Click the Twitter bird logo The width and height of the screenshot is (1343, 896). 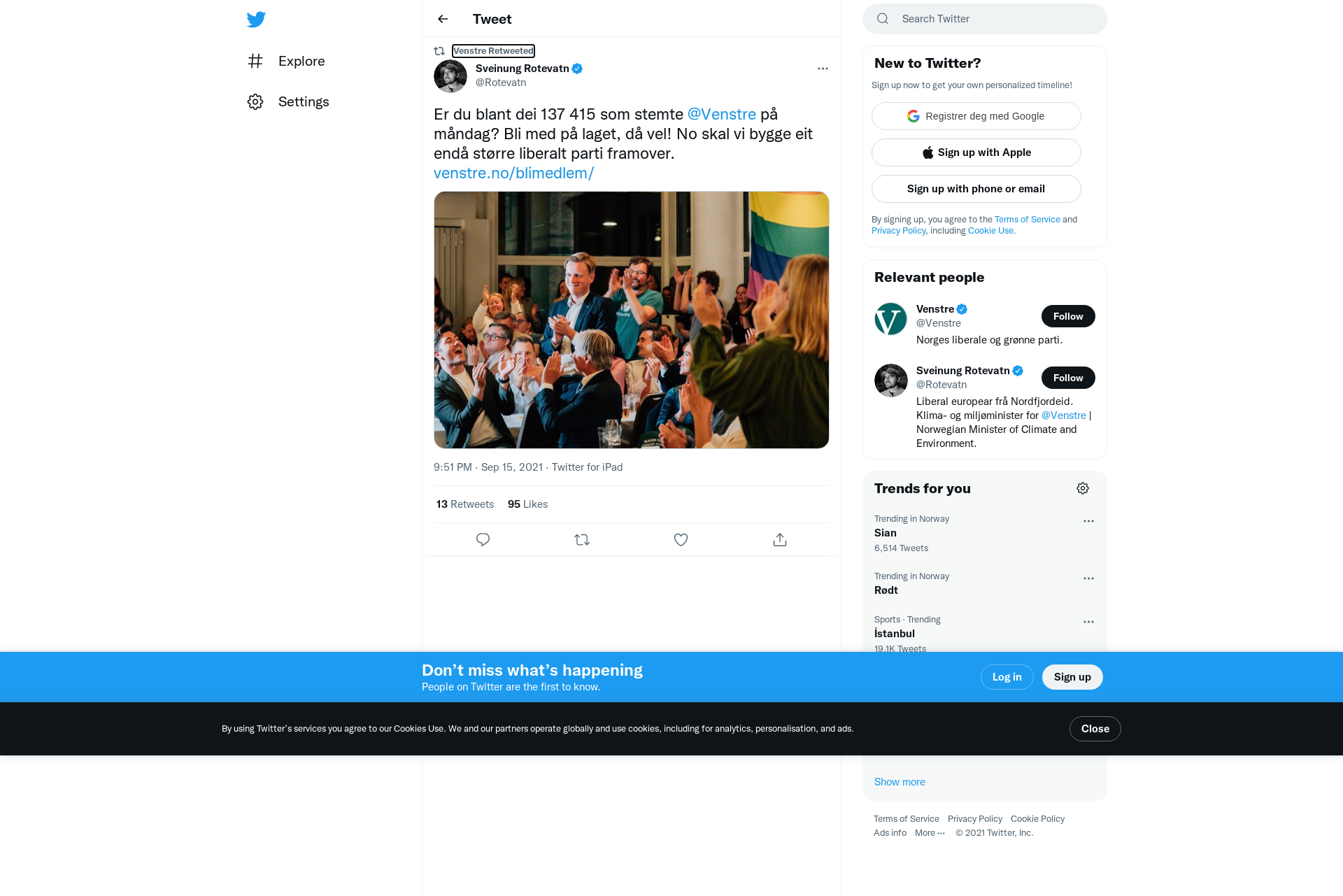click(x=256, y=20)
